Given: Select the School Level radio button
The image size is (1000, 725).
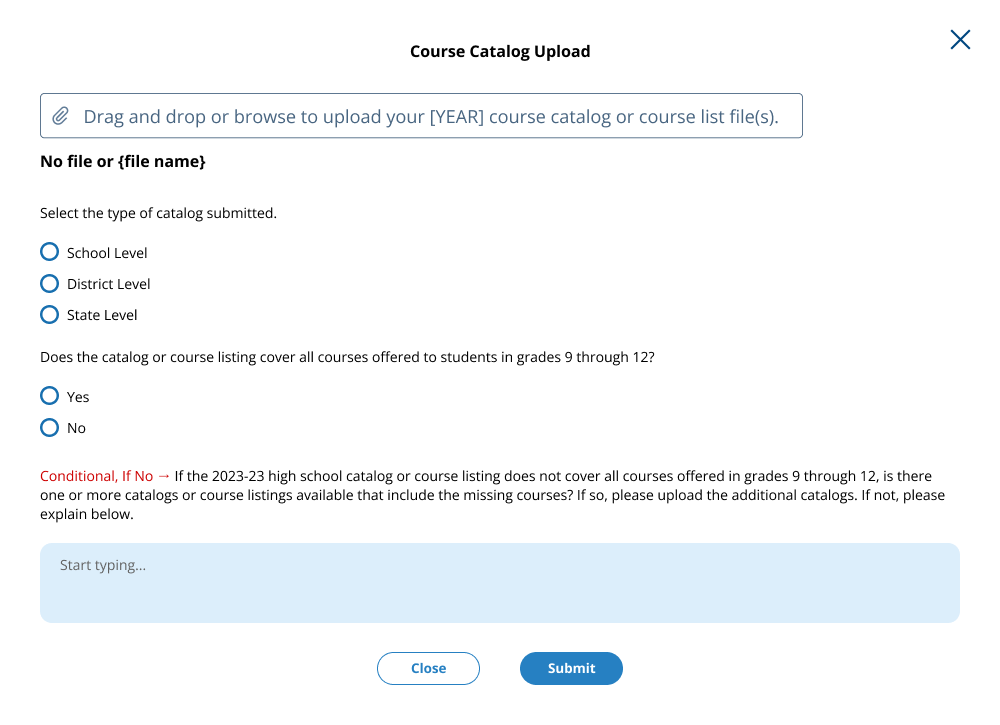Looking at the screenshot, I should [x=49, y=252].
